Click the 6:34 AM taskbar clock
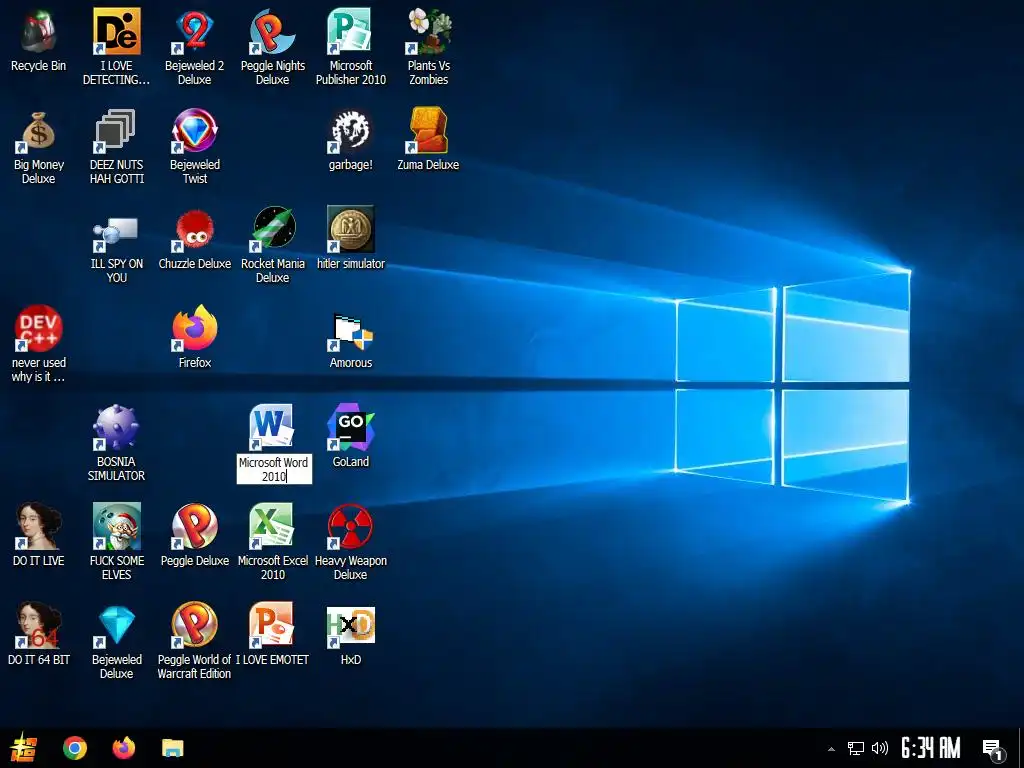 [x=931, y=748]
